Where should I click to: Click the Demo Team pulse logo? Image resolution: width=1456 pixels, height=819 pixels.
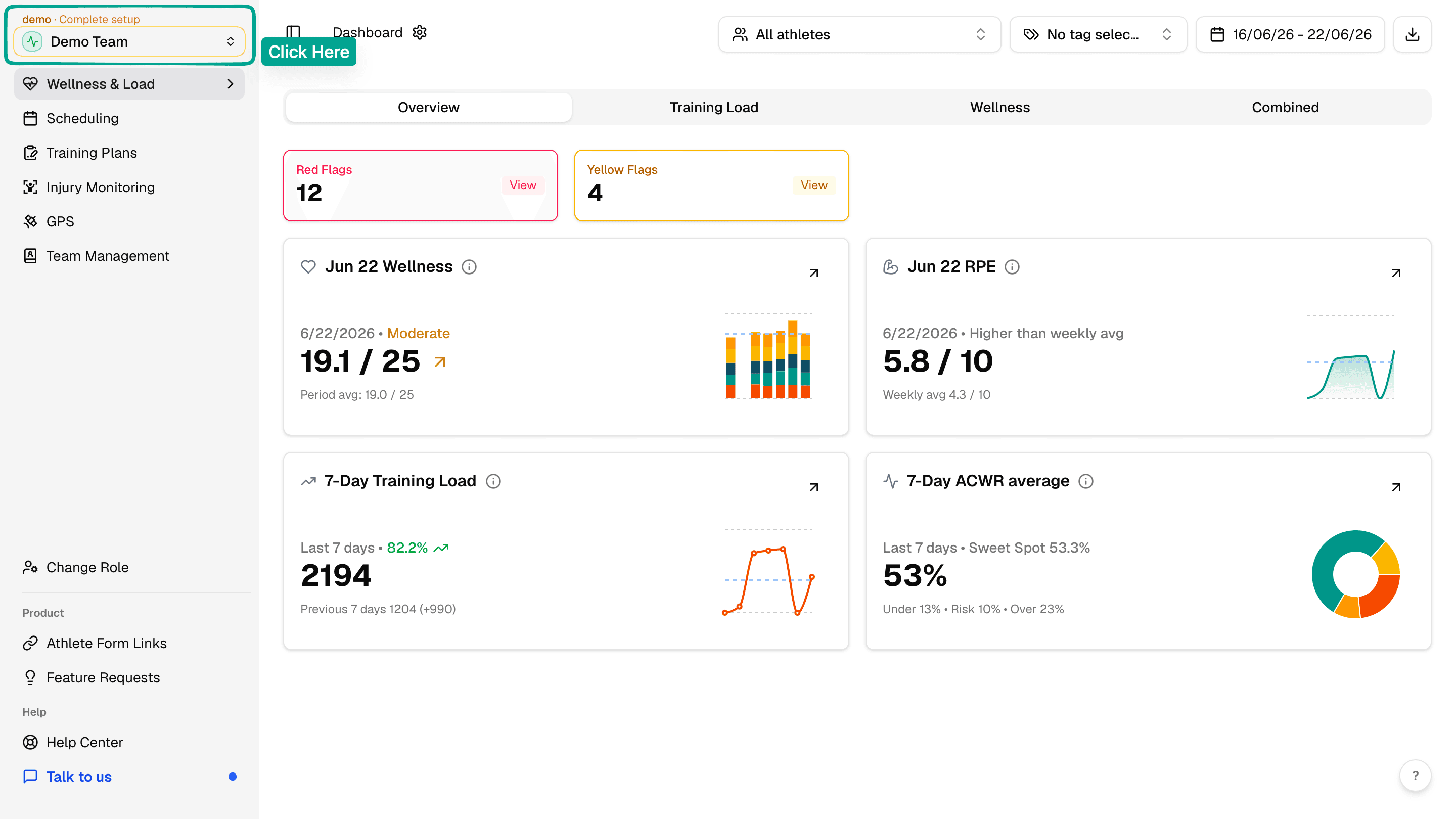[32, 41]
